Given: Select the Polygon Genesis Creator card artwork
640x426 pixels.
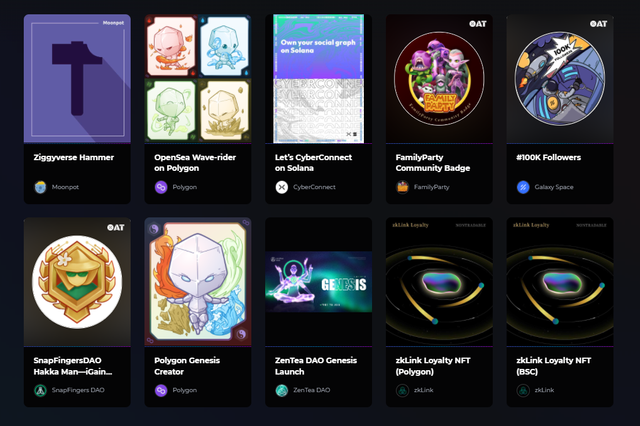Looking at the screenshot, I should (198, 282).
